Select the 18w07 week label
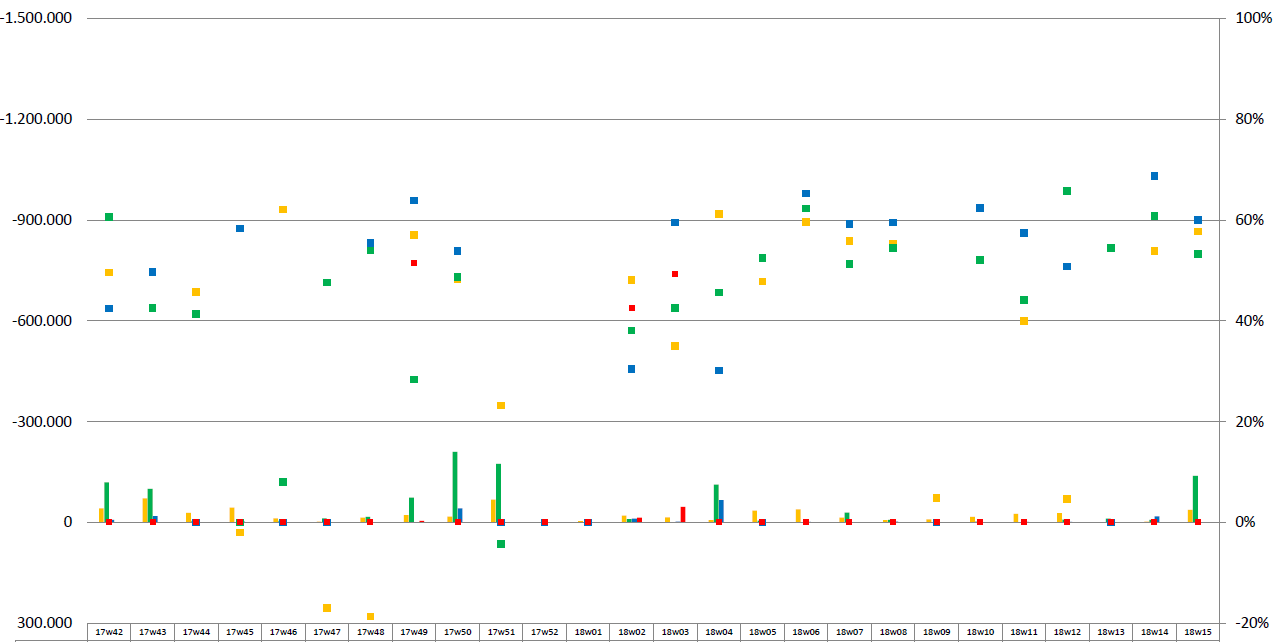1277x642 pixels. click(849, 632)
